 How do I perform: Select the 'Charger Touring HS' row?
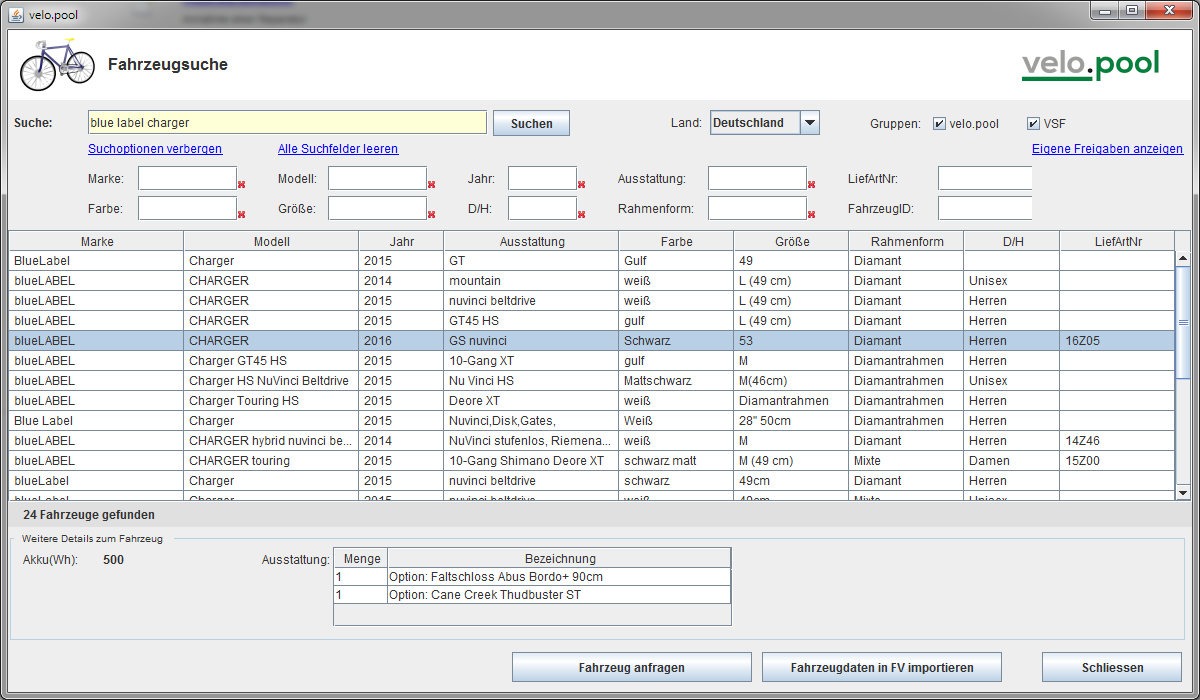(x=592, y=401)
